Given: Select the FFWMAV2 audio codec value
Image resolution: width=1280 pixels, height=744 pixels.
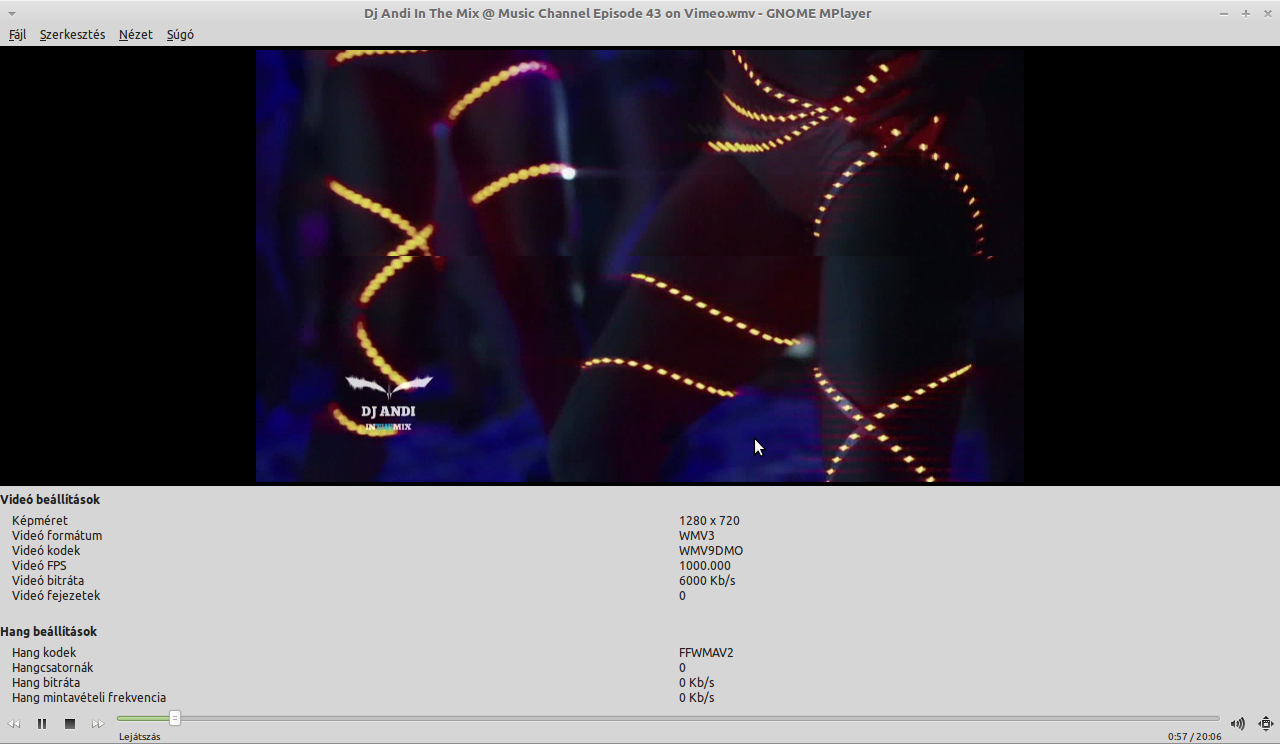Looking at the screenshot, I should pyautogui.click(x=706, y=653).
